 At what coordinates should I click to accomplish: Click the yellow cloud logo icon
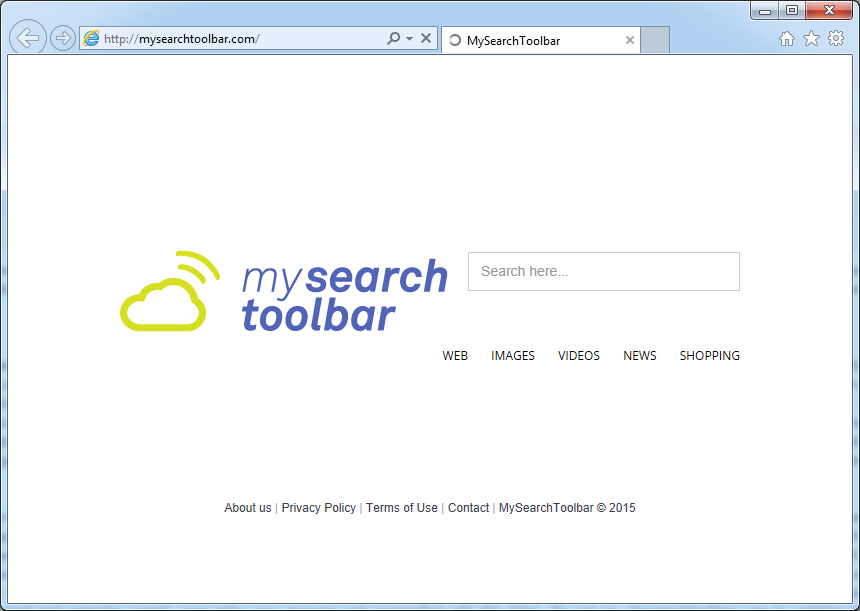(x=170, y=291)
